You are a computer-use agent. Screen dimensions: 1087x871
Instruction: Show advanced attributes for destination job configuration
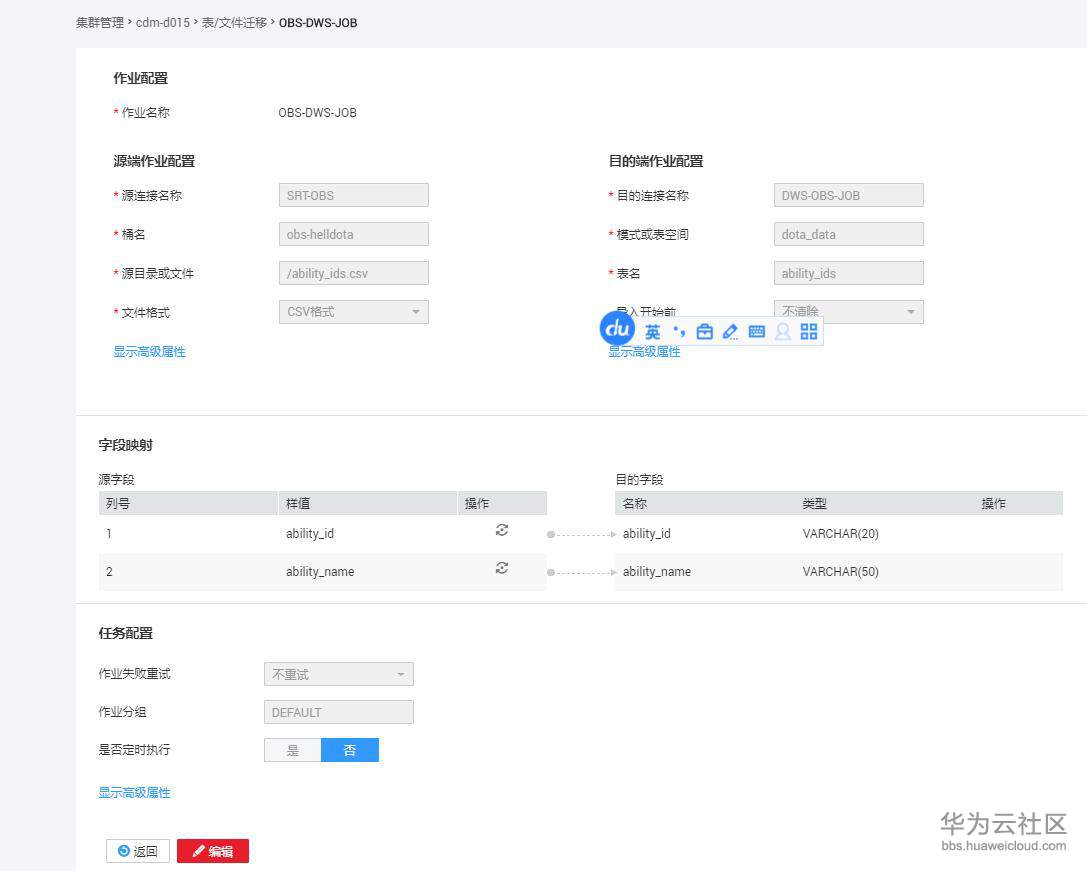click(645, 352)
